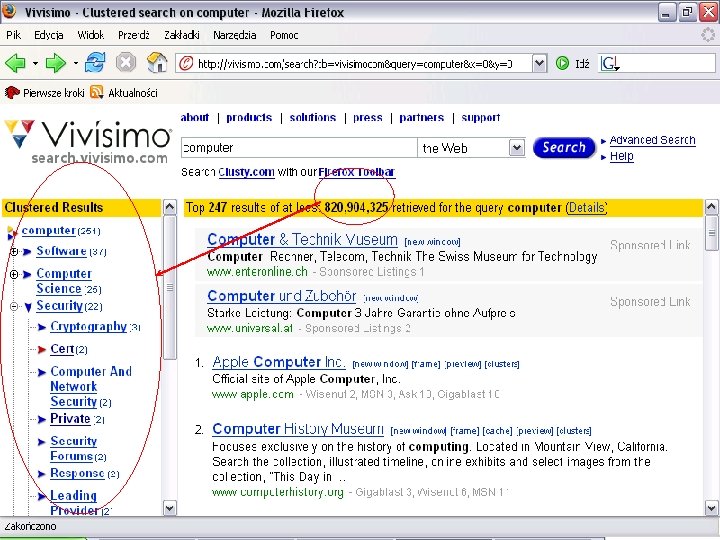Viewport: 720px width, 540px height.
Task: Click [preview] for Apple Computer result
Action: click(462, 364)
